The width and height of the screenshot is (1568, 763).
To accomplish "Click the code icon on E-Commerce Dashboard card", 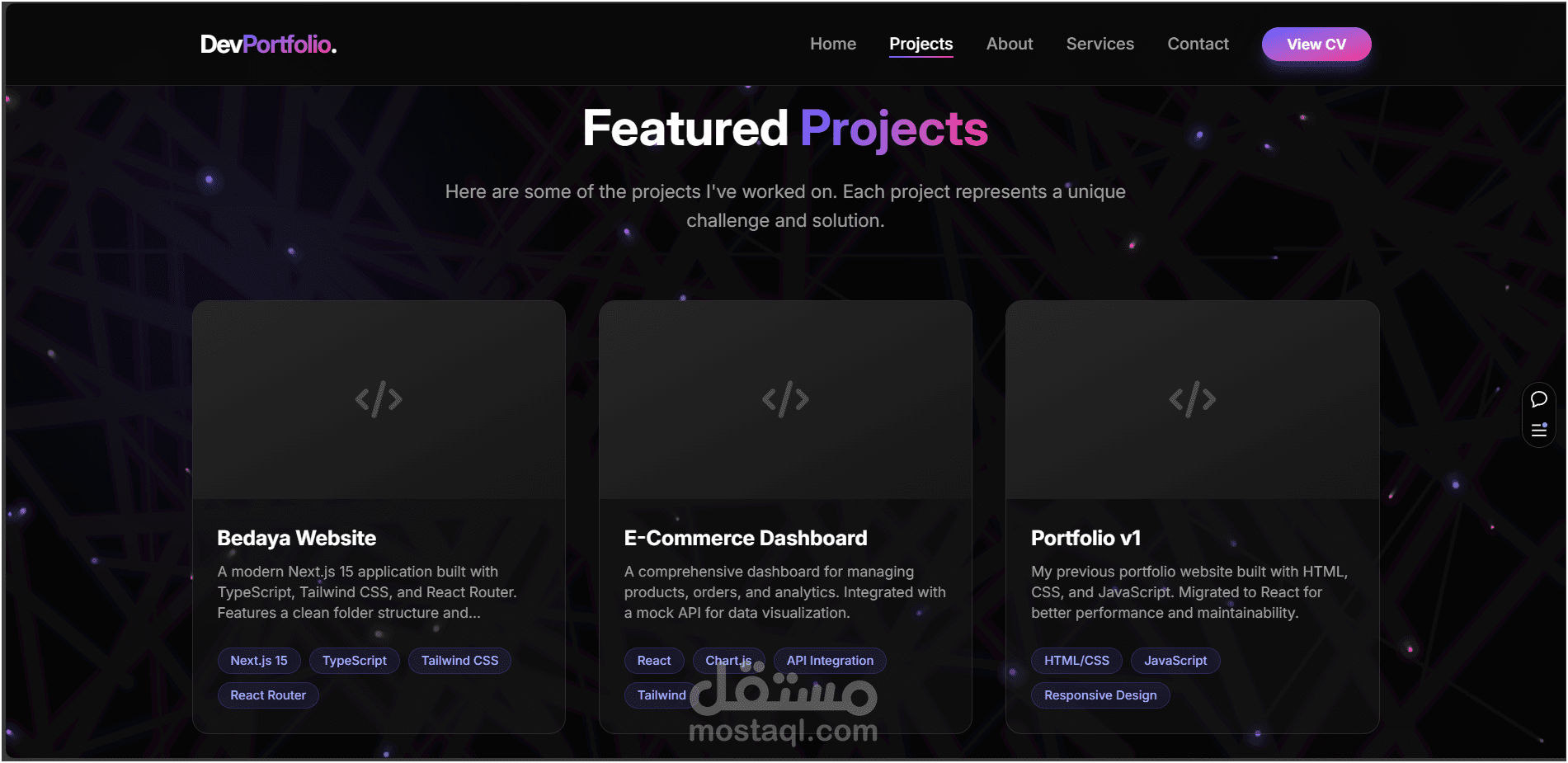I will click(785, 399).
